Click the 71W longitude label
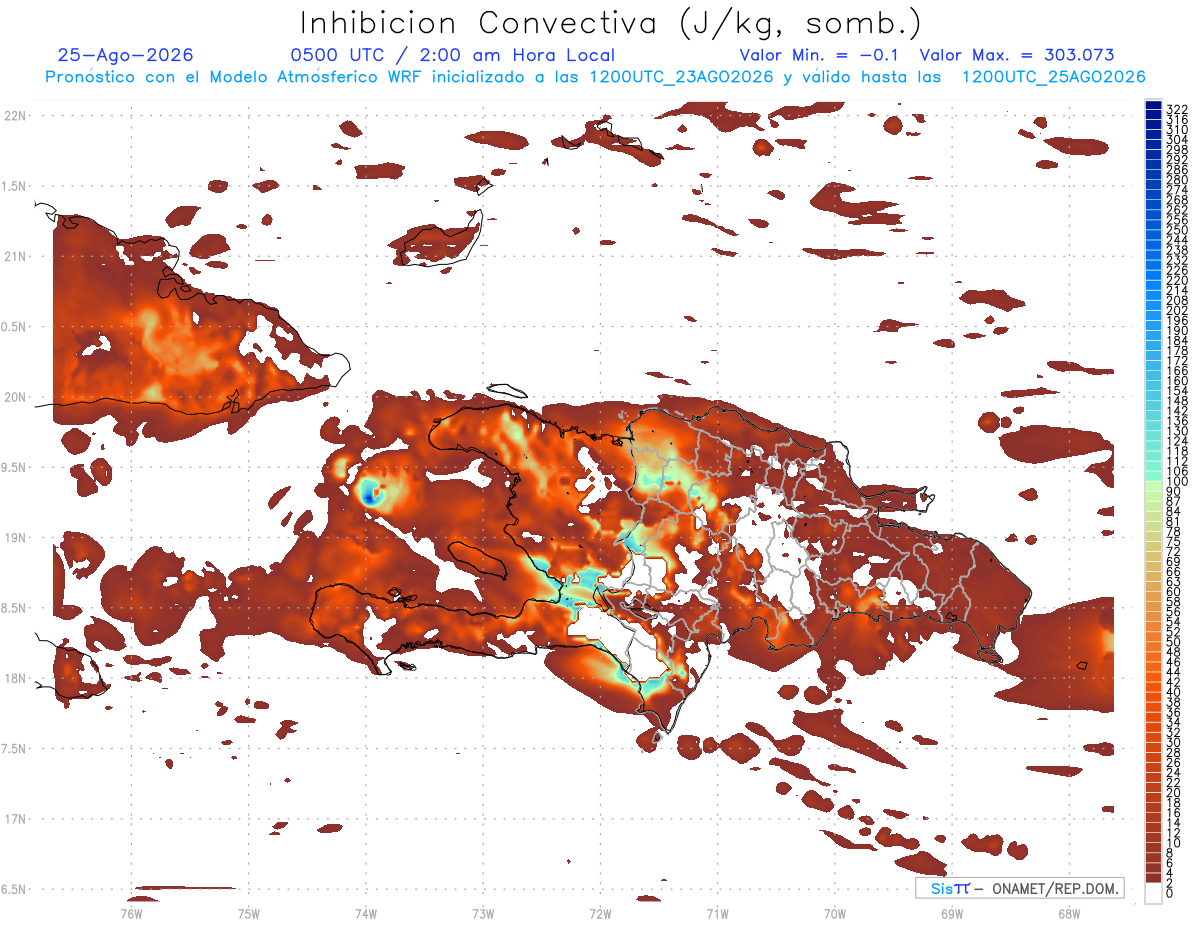The image size is (1200, 927). (x=717, y=913)
